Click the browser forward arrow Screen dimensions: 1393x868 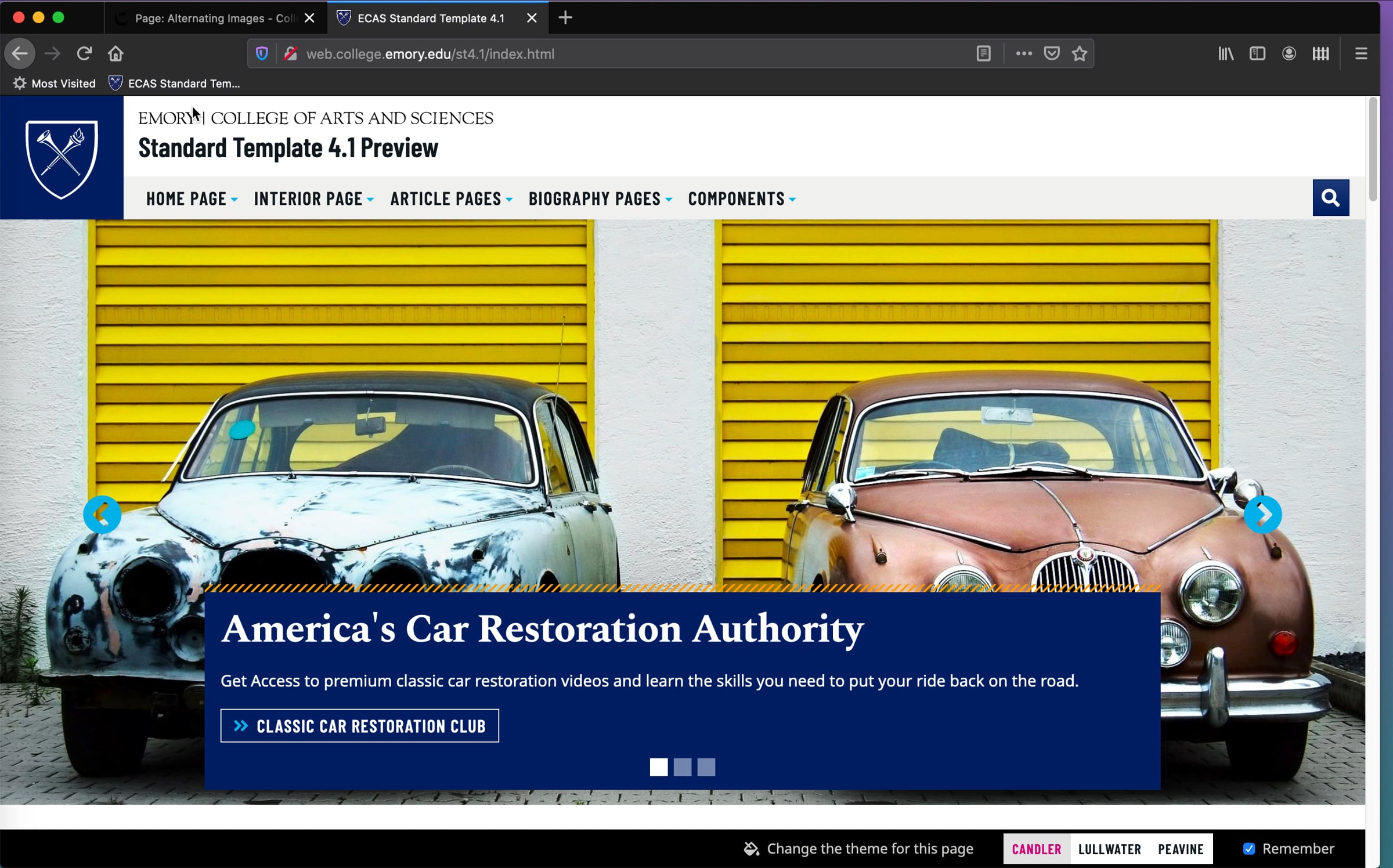tap(52, 54)
